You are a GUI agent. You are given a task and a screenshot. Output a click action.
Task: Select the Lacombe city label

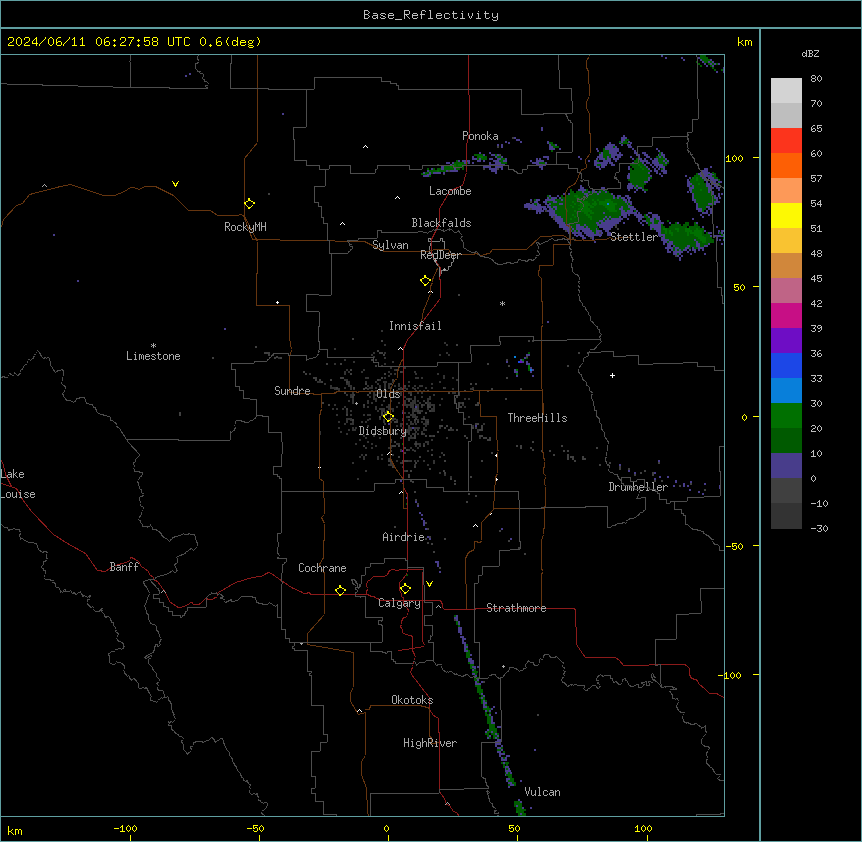point(450,191)
